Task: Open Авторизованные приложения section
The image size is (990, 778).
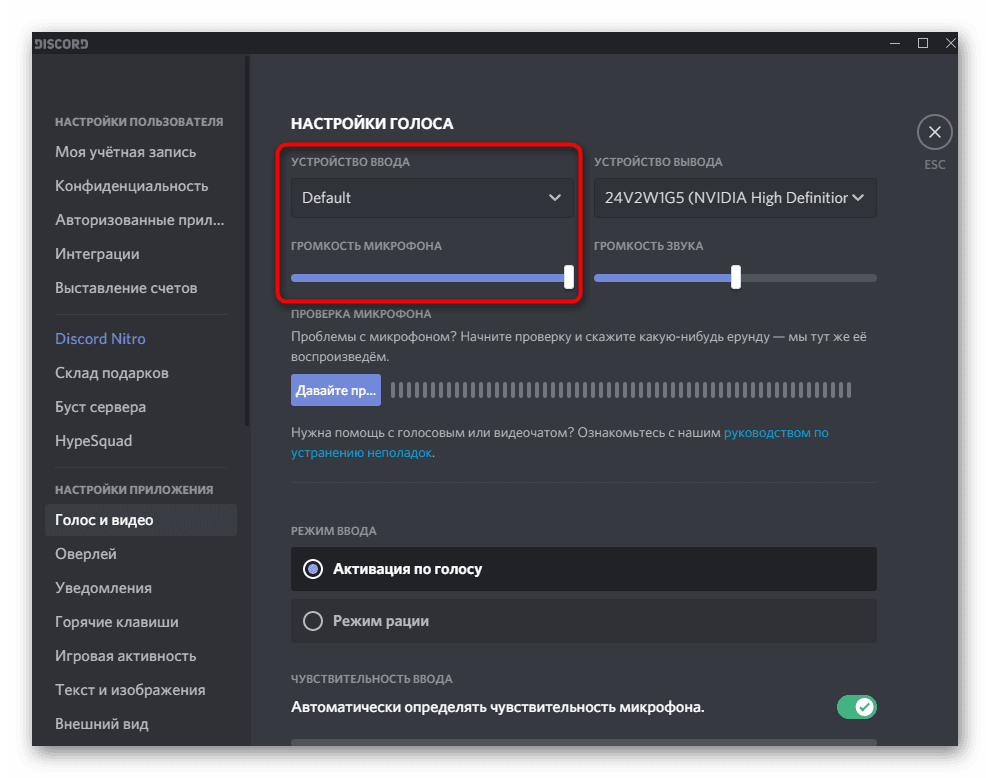Action: (x=141, y=220)
